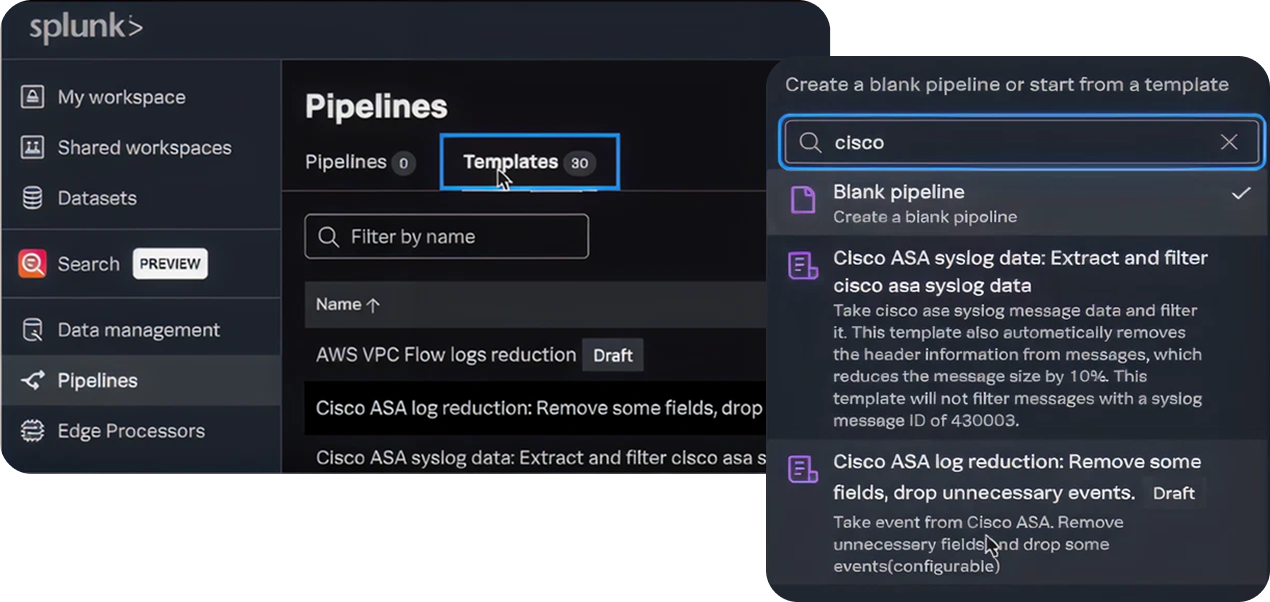Open the Templates tab
Viewport: 1270px width, 602px height.
coord(528,162)
